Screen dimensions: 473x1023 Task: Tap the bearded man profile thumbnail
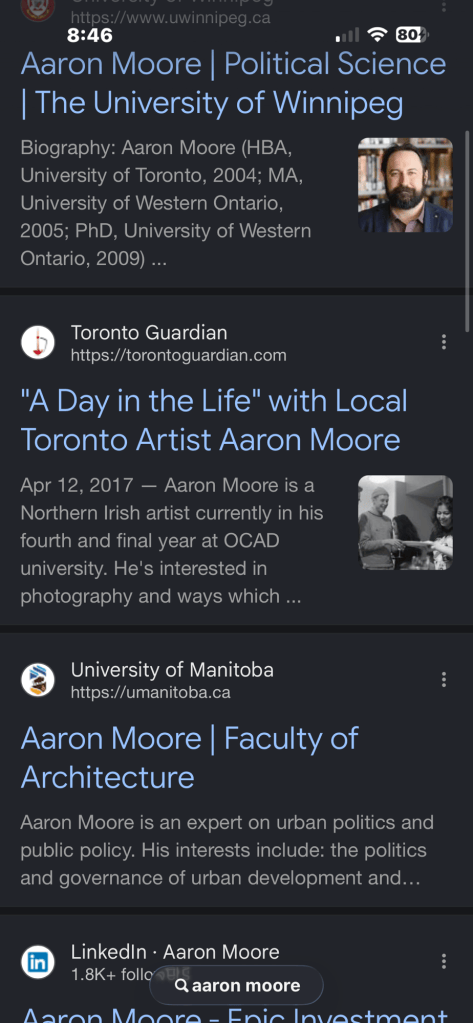point(405,185)
